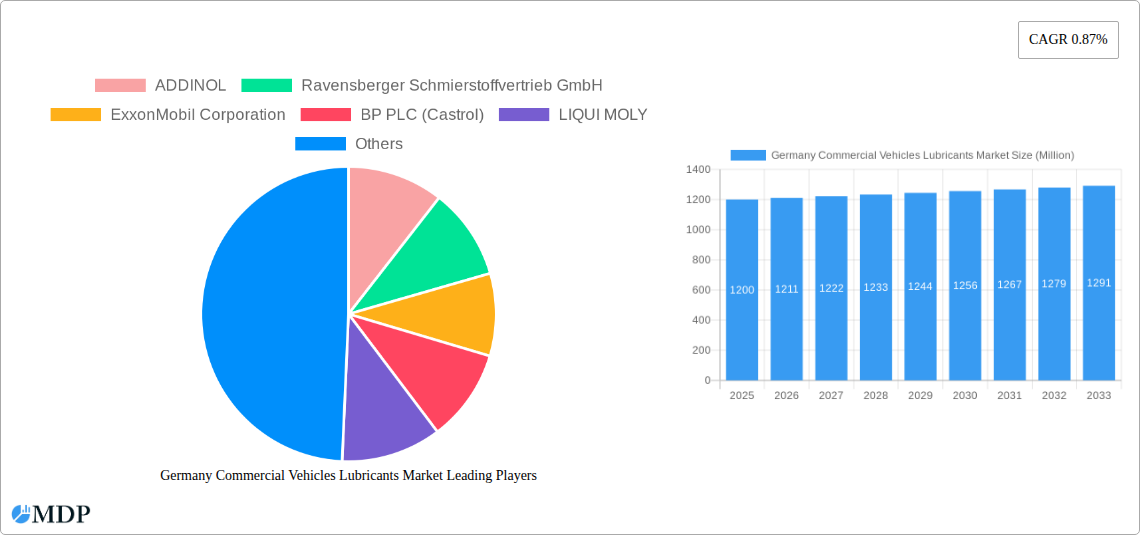Toggle the Market Size bar chart legend swatch
Screen dimensions: 1140x535
(x=748, y=156)
